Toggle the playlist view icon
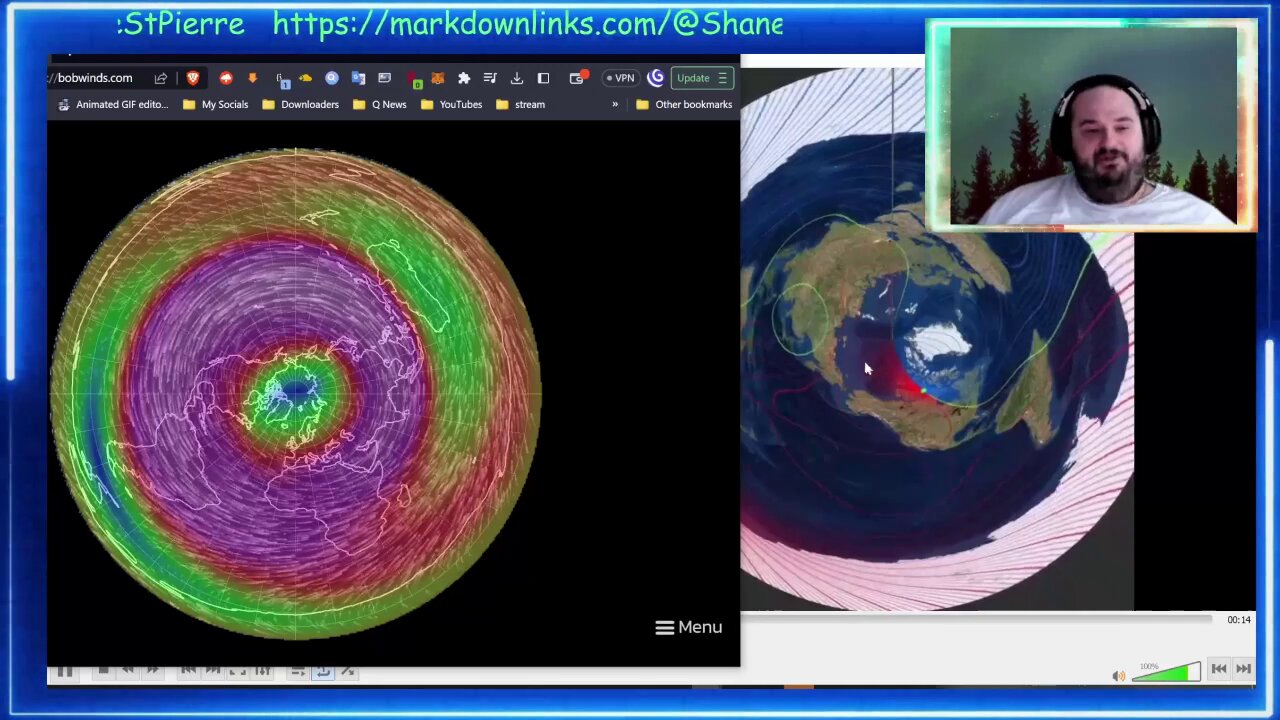 click(298, 671)
